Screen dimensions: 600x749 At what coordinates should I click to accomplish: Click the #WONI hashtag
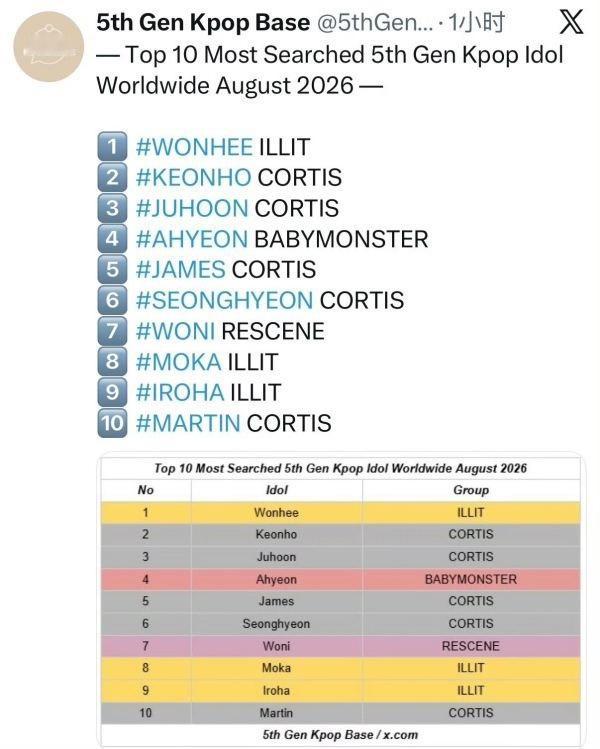tap(175, 331)
